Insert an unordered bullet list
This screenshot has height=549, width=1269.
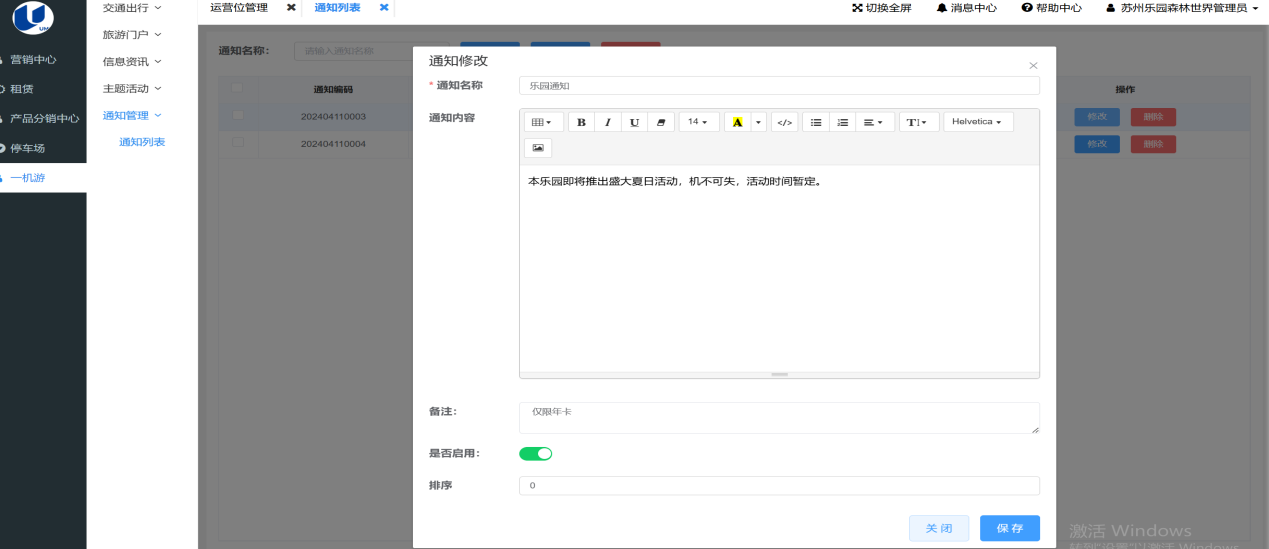click(816, 122)
